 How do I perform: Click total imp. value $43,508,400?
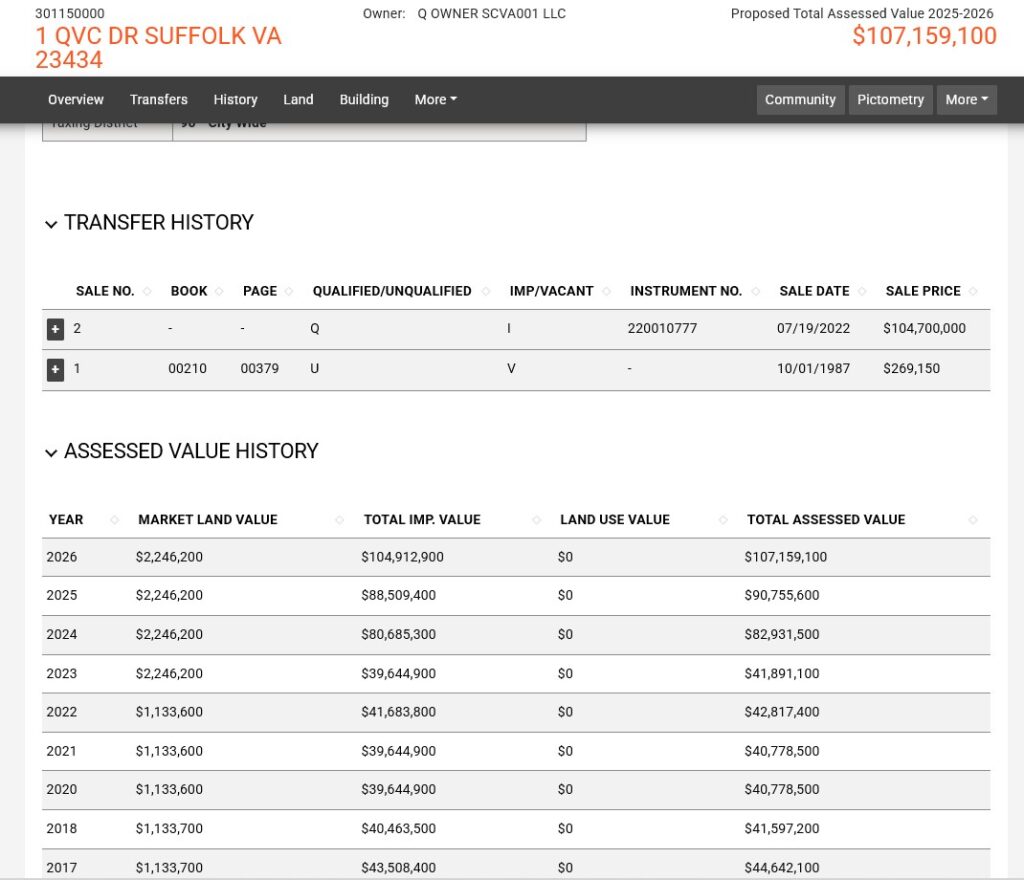point(398,868)
